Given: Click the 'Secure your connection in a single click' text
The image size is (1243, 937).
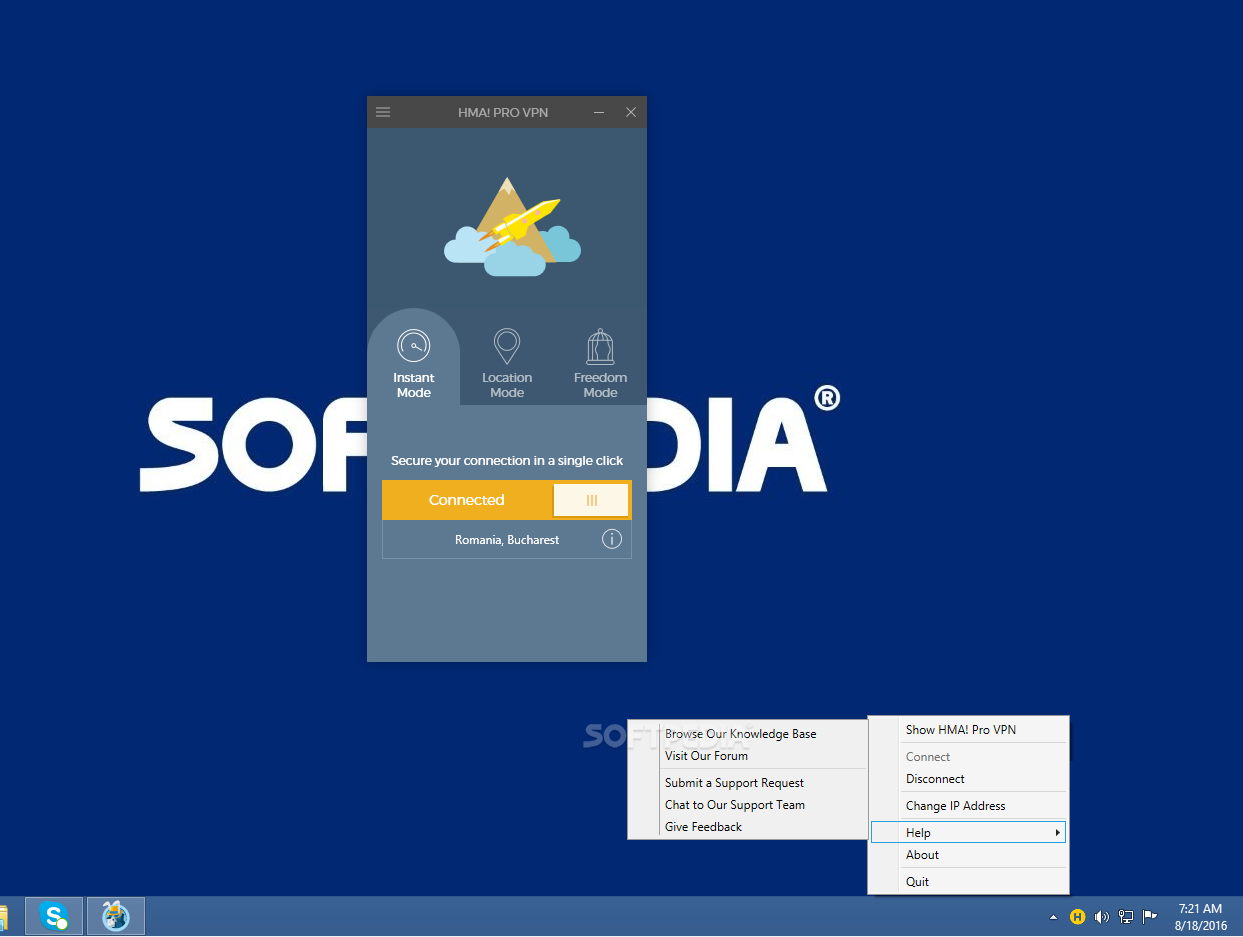Looking at the screenshot, I should pos(507,461).
